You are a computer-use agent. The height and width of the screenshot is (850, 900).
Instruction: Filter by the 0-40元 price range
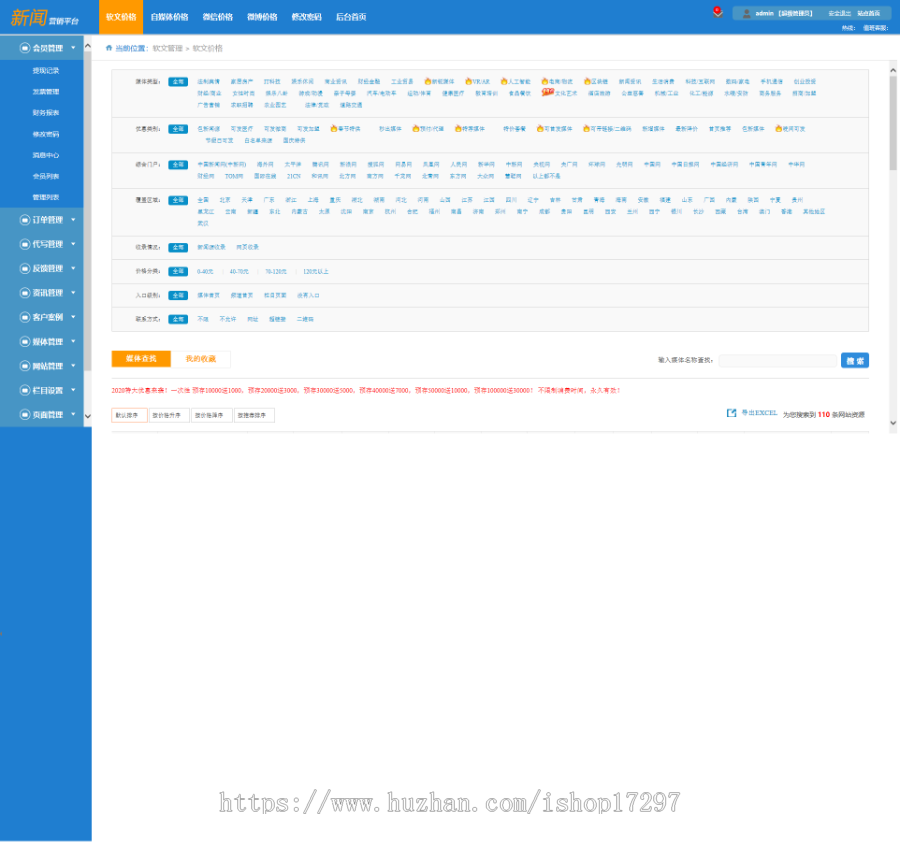205,272
